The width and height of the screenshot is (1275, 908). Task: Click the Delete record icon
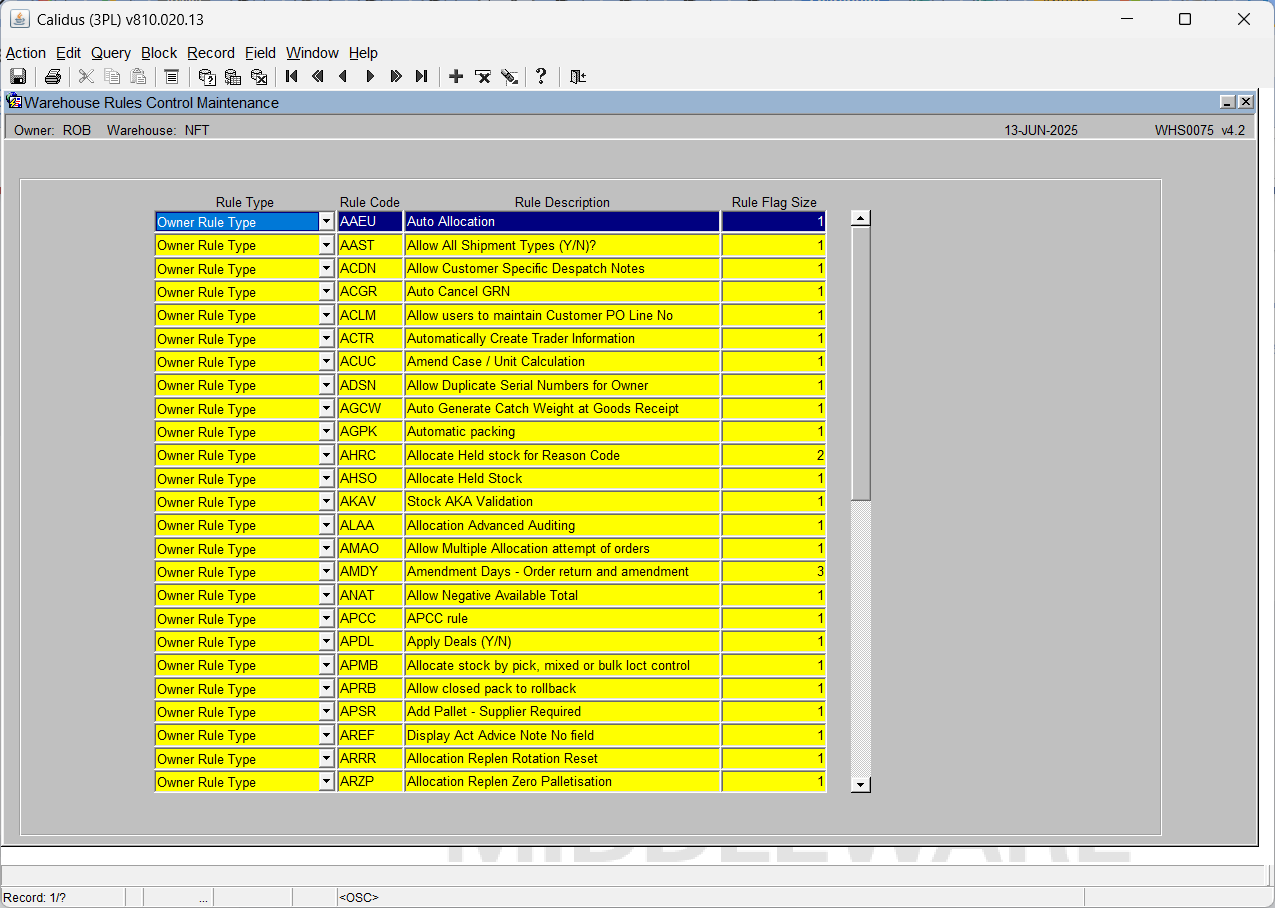pos(483,77)
